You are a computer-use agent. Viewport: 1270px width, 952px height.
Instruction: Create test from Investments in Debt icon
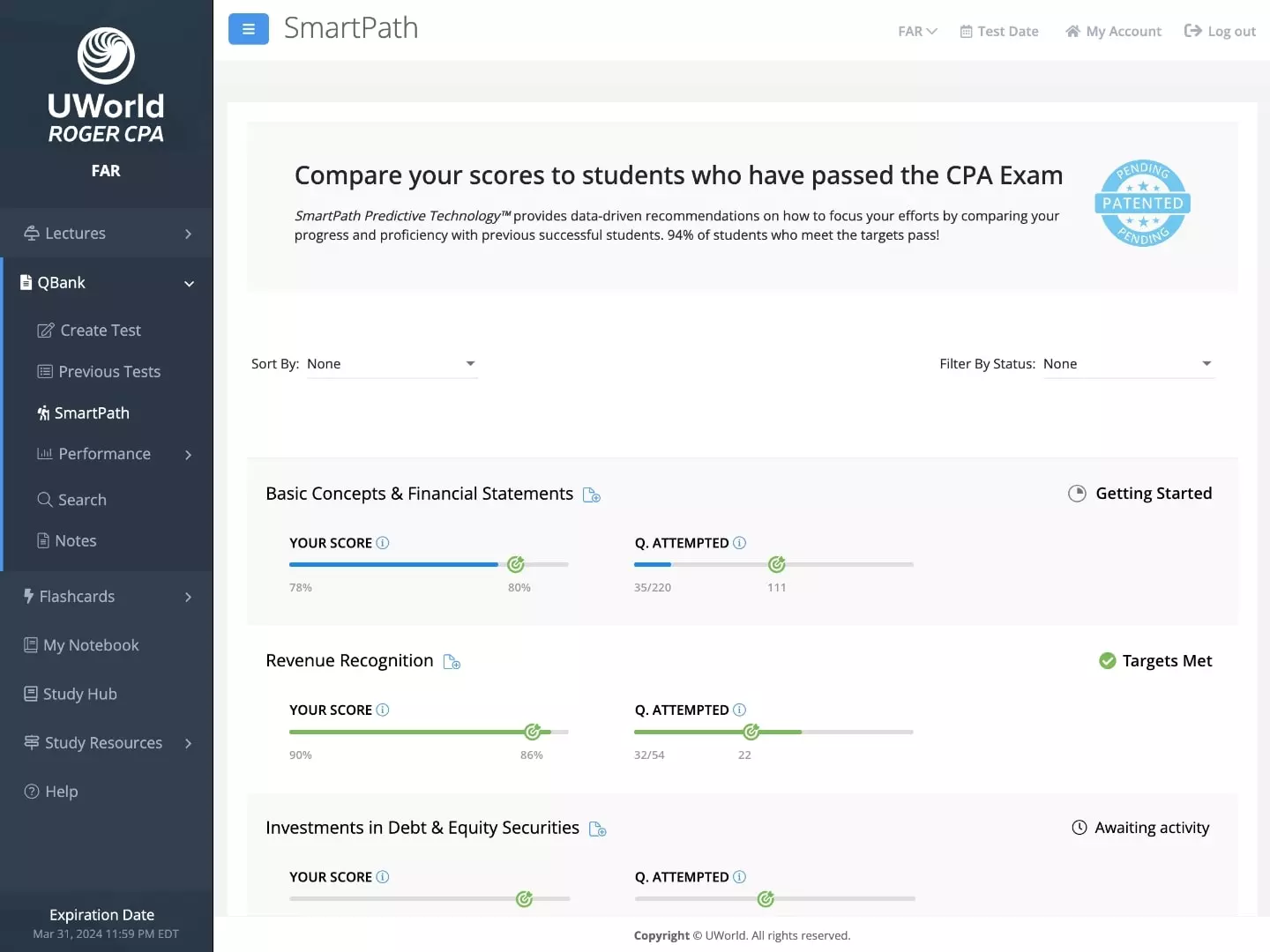597,829
